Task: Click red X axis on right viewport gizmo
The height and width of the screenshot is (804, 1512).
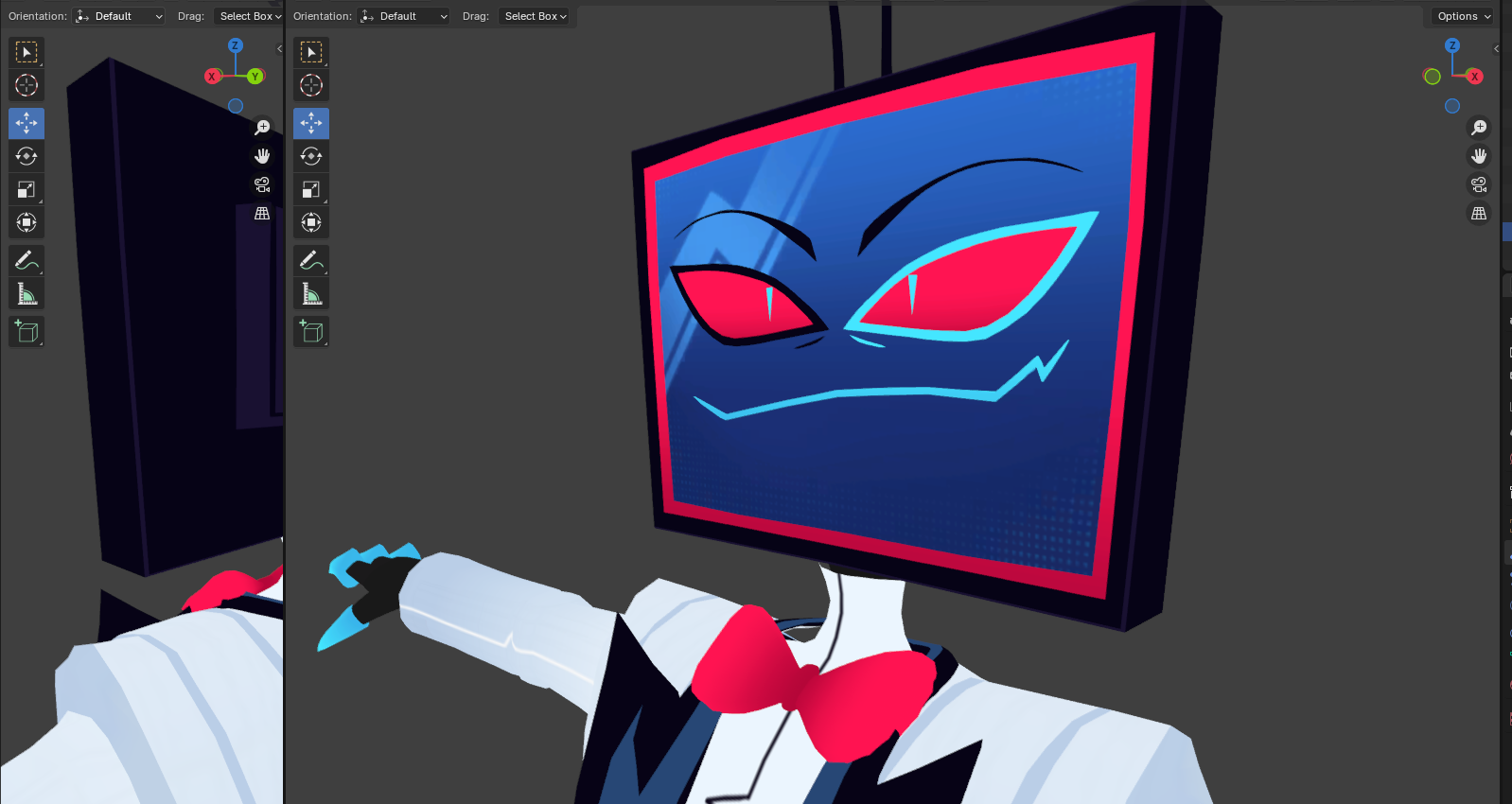Action: (x=1474, y=77)
